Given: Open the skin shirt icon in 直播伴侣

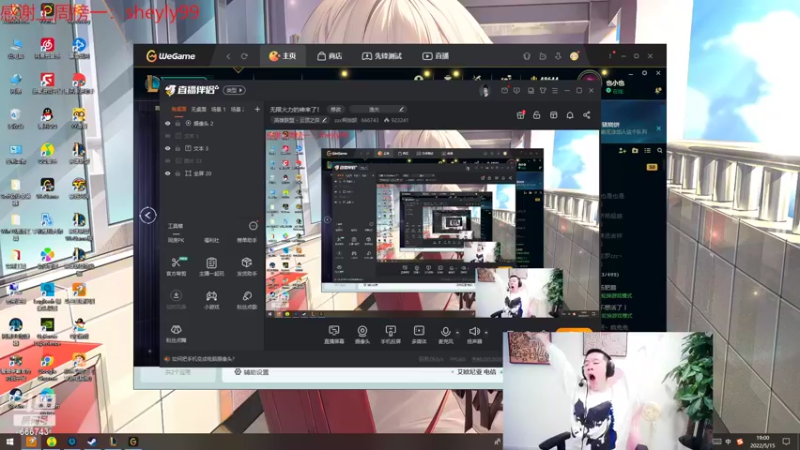Looking at the screenshot, I should point(543,90).
